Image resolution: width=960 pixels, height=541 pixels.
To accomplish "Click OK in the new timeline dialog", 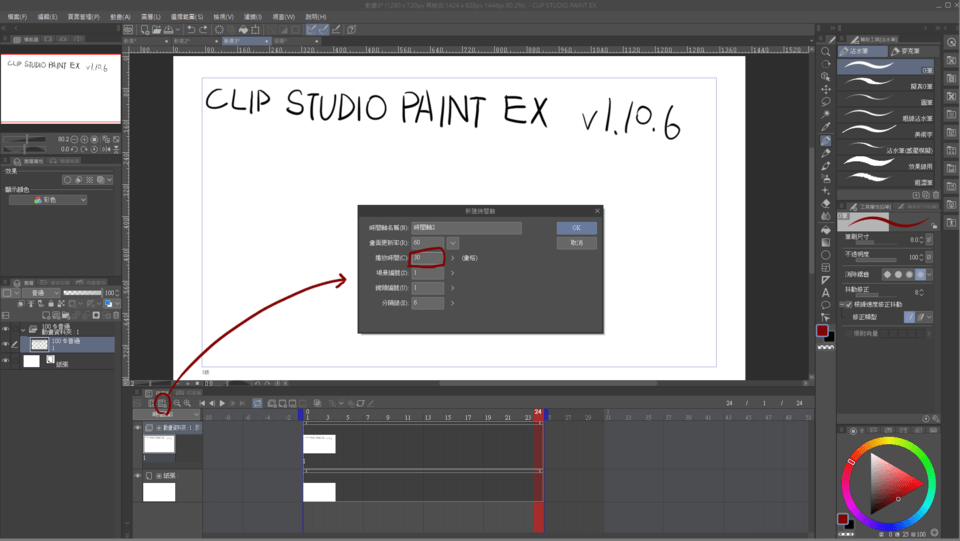I will [576, 228].
